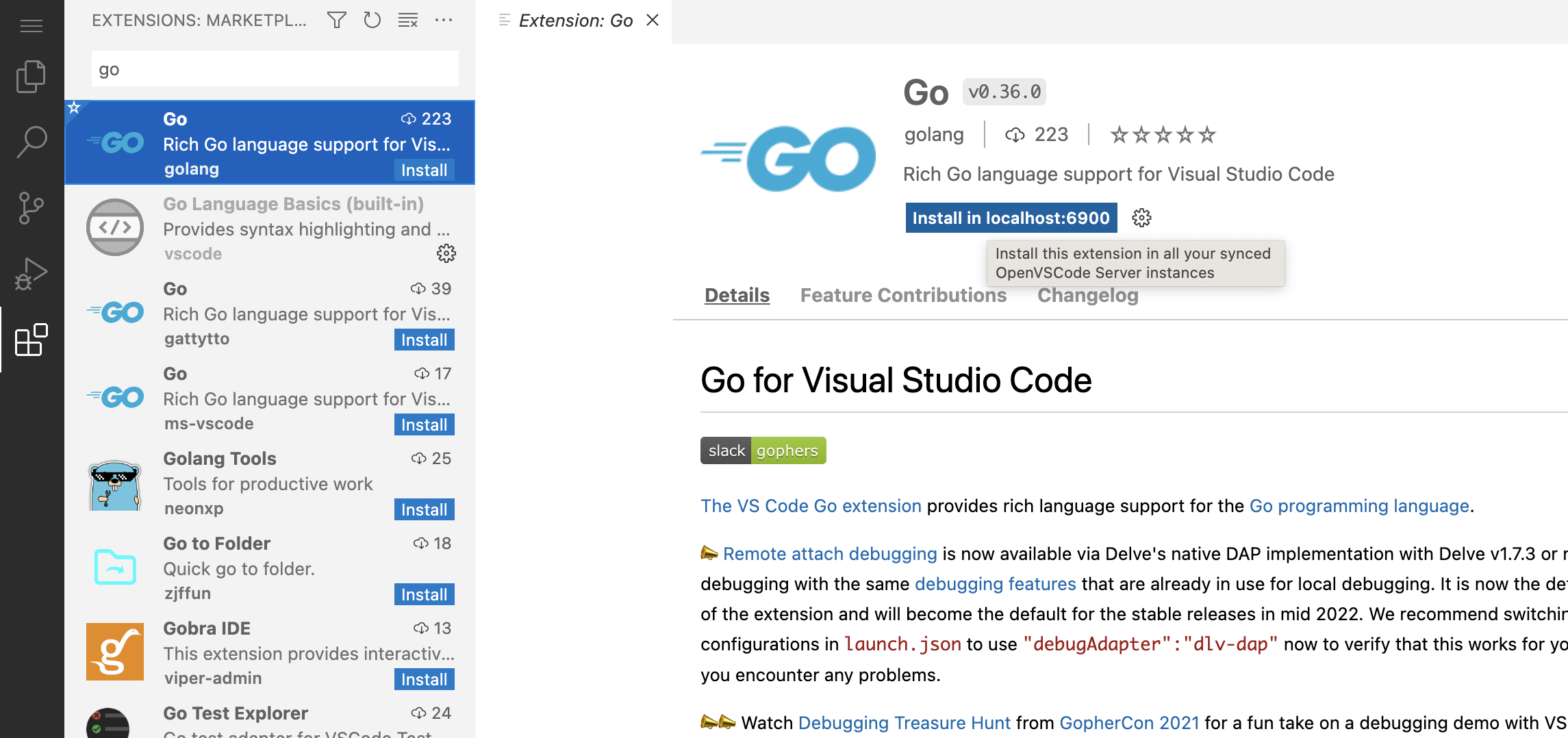
Task: Select the Extension: Go editor tab
Action: (574, 21)
